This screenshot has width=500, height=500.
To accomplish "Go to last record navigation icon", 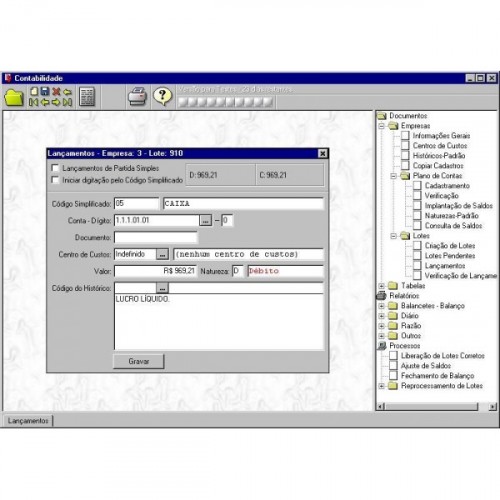I will click(68, 102).
